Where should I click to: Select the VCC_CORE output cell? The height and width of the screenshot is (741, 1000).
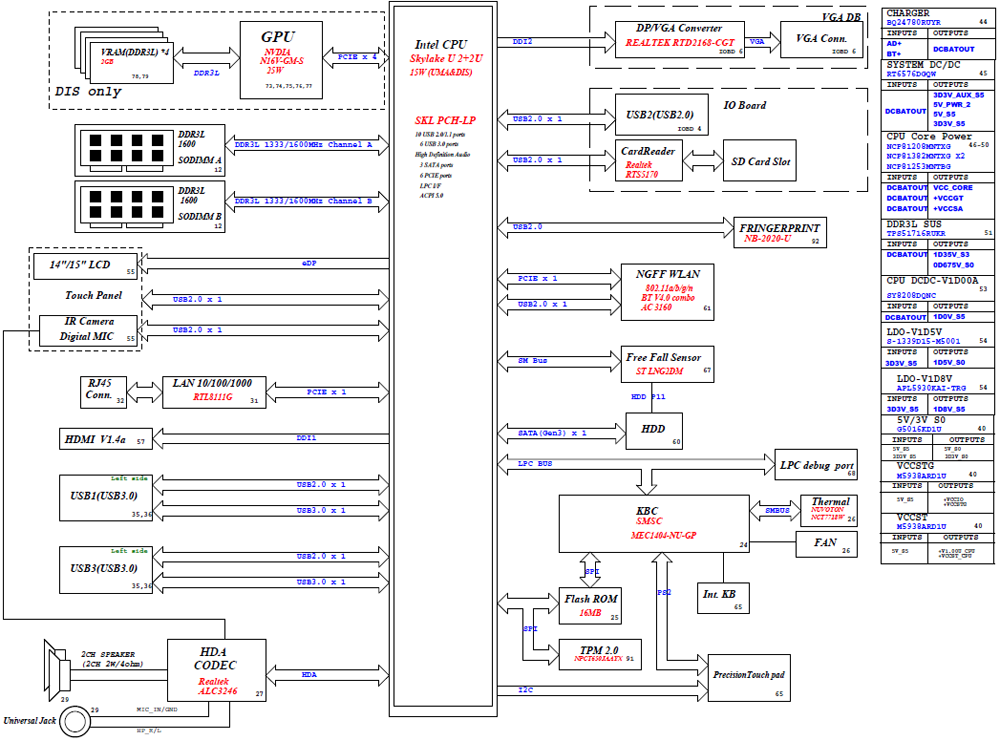coord(953,188)
